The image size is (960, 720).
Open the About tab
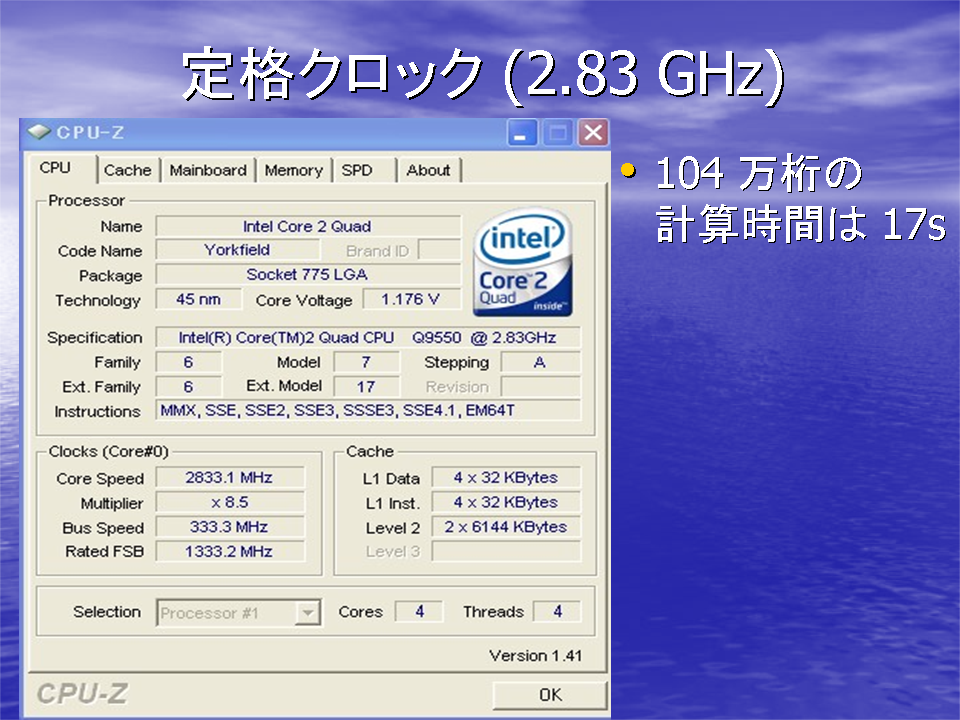pyautogui.click(x=429, y=170)
